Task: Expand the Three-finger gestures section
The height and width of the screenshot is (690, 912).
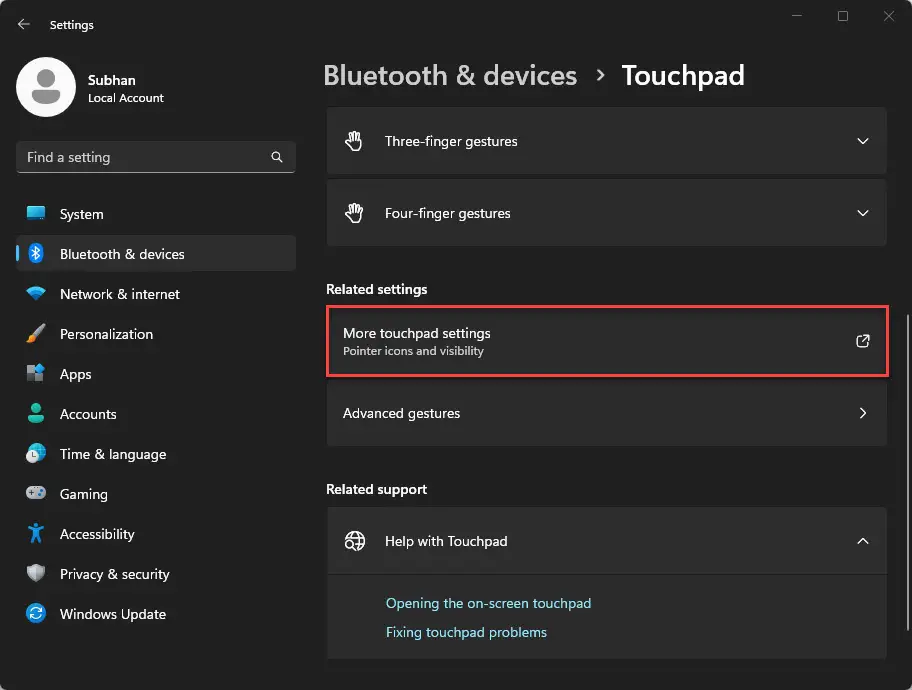Action: pyautogui.click(x=862, y=141)
